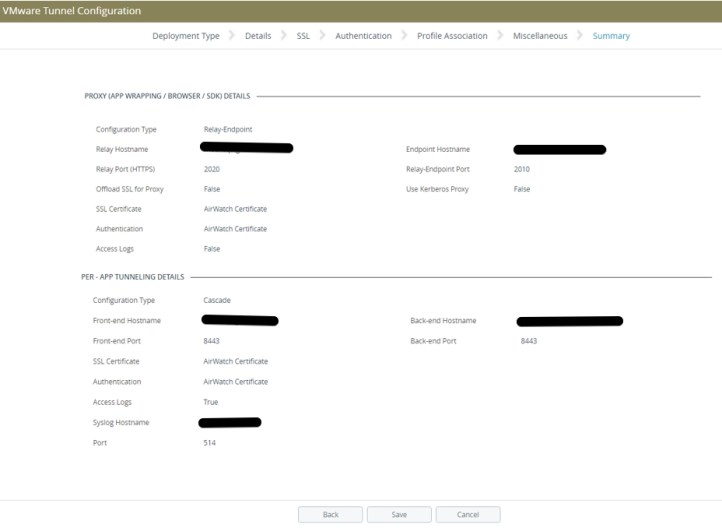Select the Profile Association step
Viewport: 722px width, 528px height.
[x=452, y=36]
